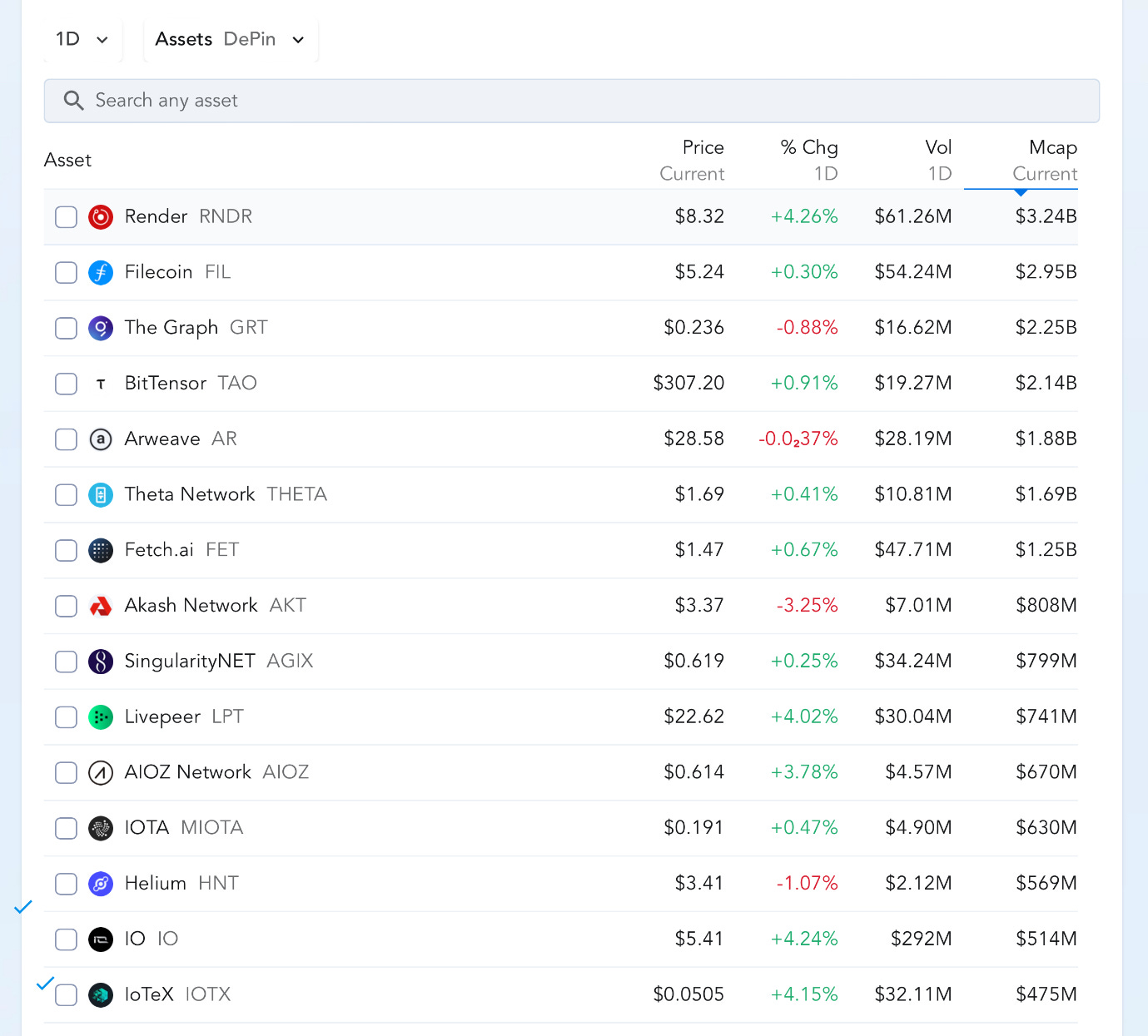This screenshot has height=1036, width=1148.
Task: Click the THETA ticker symbol
Action: (297, 494)
